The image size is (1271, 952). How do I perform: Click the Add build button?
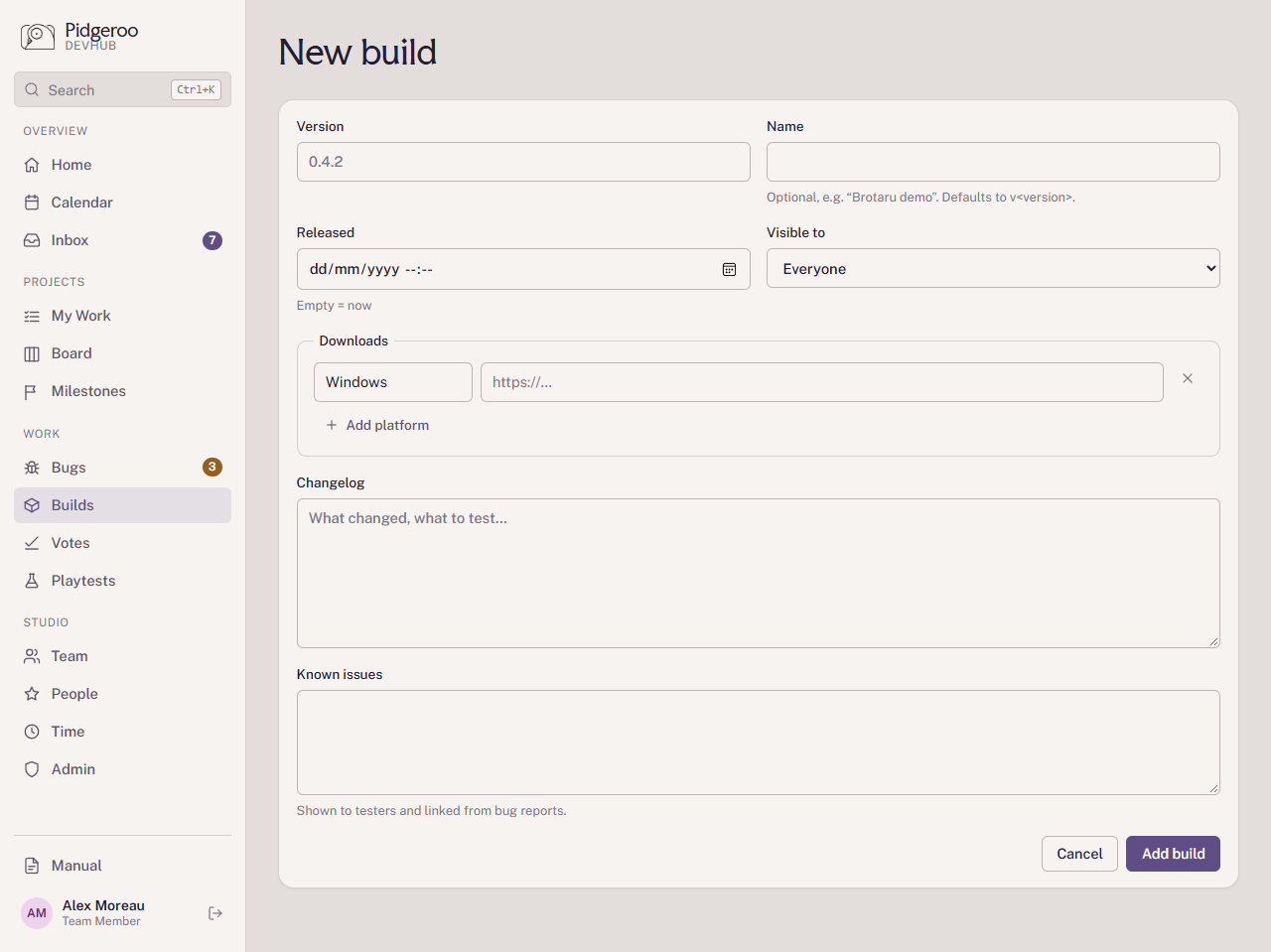(1173, 854)
